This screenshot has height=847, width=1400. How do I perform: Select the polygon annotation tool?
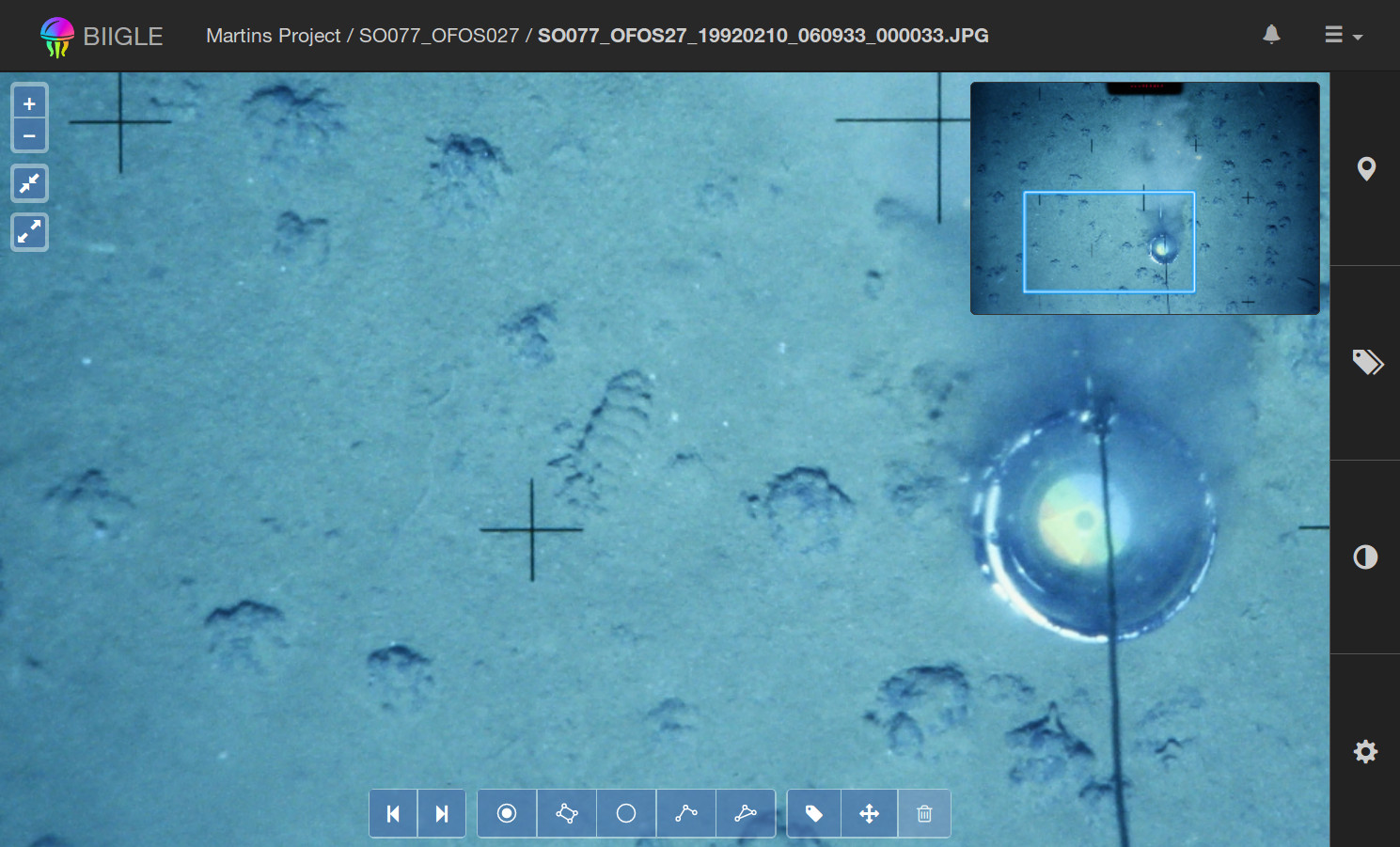click(x=566, y=813)
